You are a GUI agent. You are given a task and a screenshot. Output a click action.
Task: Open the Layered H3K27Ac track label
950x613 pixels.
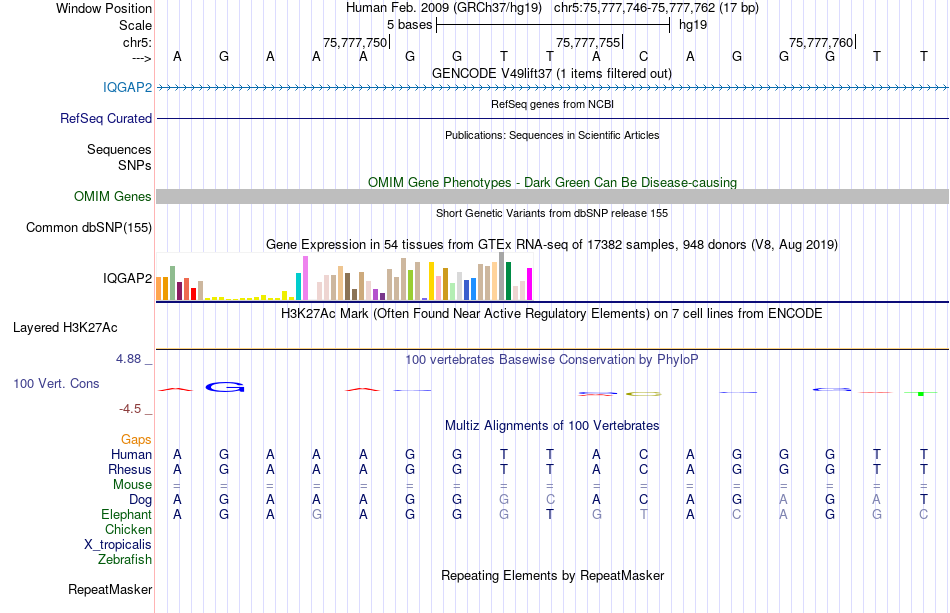coord(65,328)
